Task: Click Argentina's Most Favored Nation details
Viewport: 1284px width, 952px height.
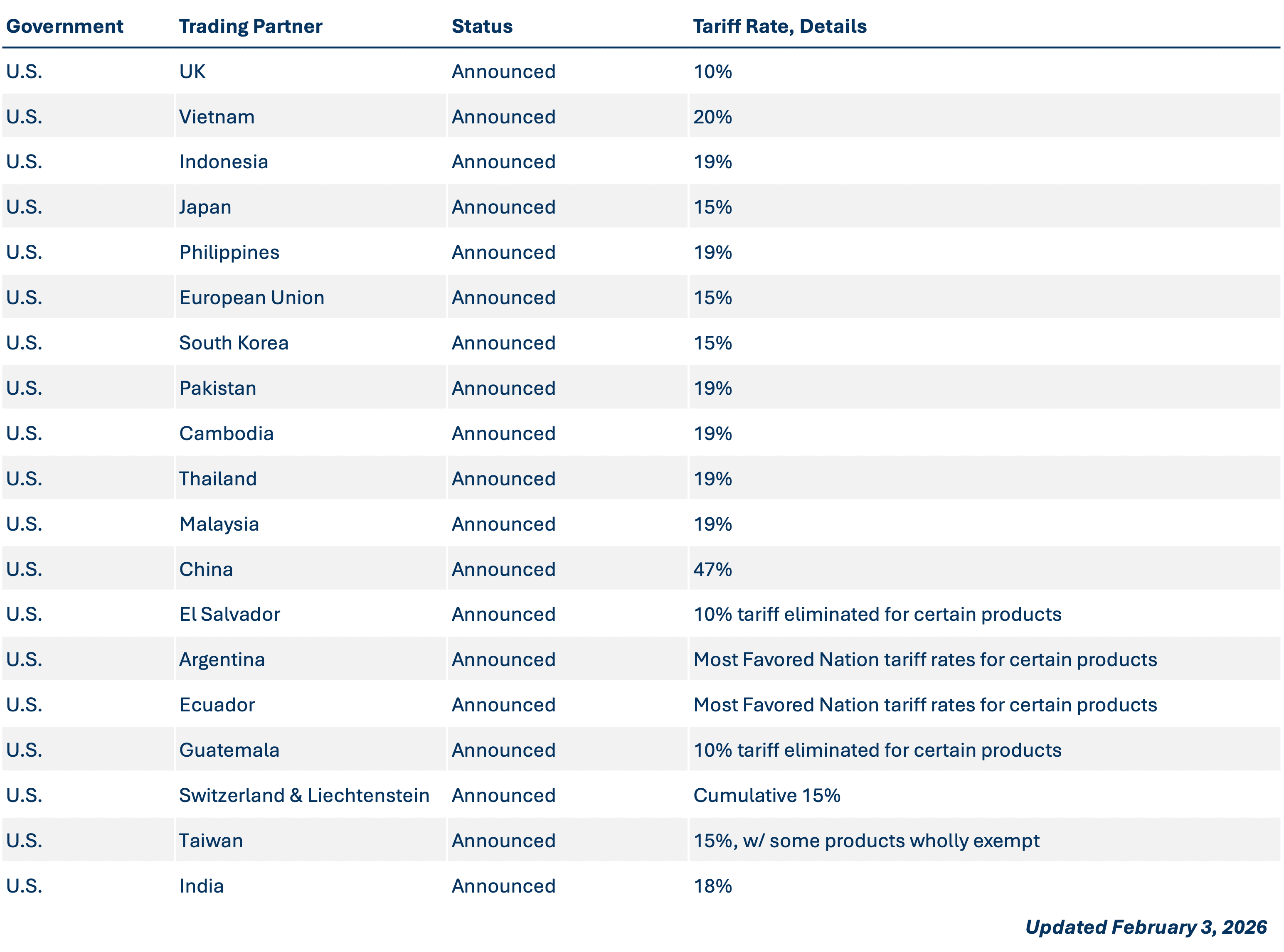Action: pyautogui.click(x=925, y=660)
